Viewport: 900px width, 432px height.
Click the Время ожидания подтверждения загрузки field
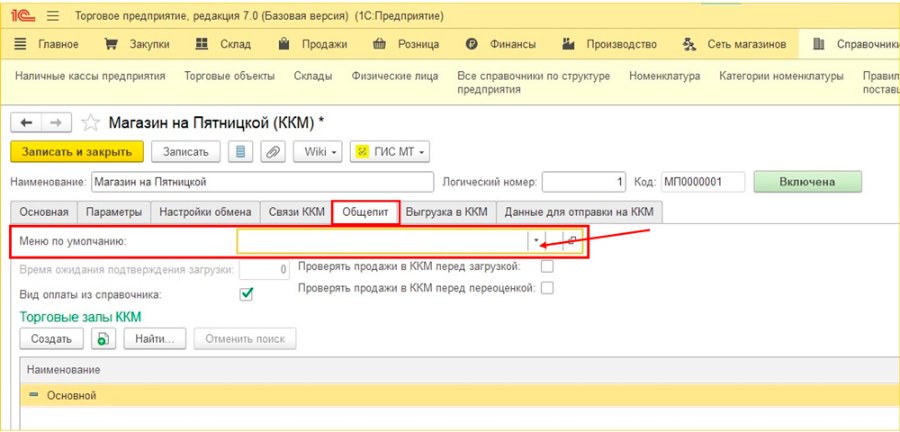point(264,269)
